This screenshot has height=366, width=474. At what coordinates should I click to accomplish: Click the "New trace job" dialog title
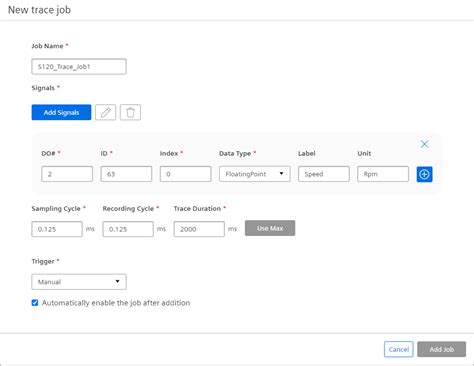pos(39,10)
